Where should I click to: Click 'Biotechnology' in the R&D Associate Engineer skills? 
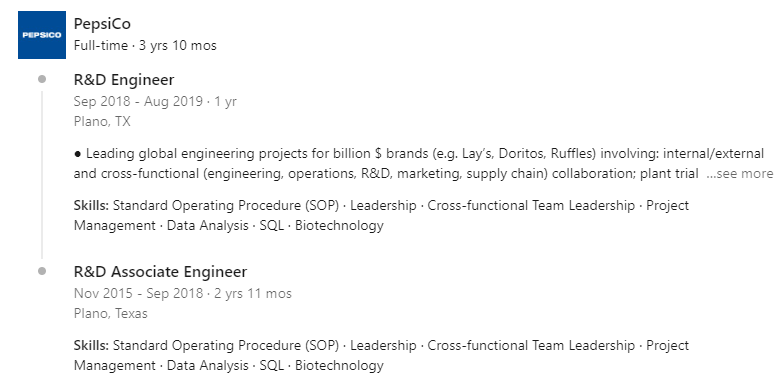coord(339,366)
